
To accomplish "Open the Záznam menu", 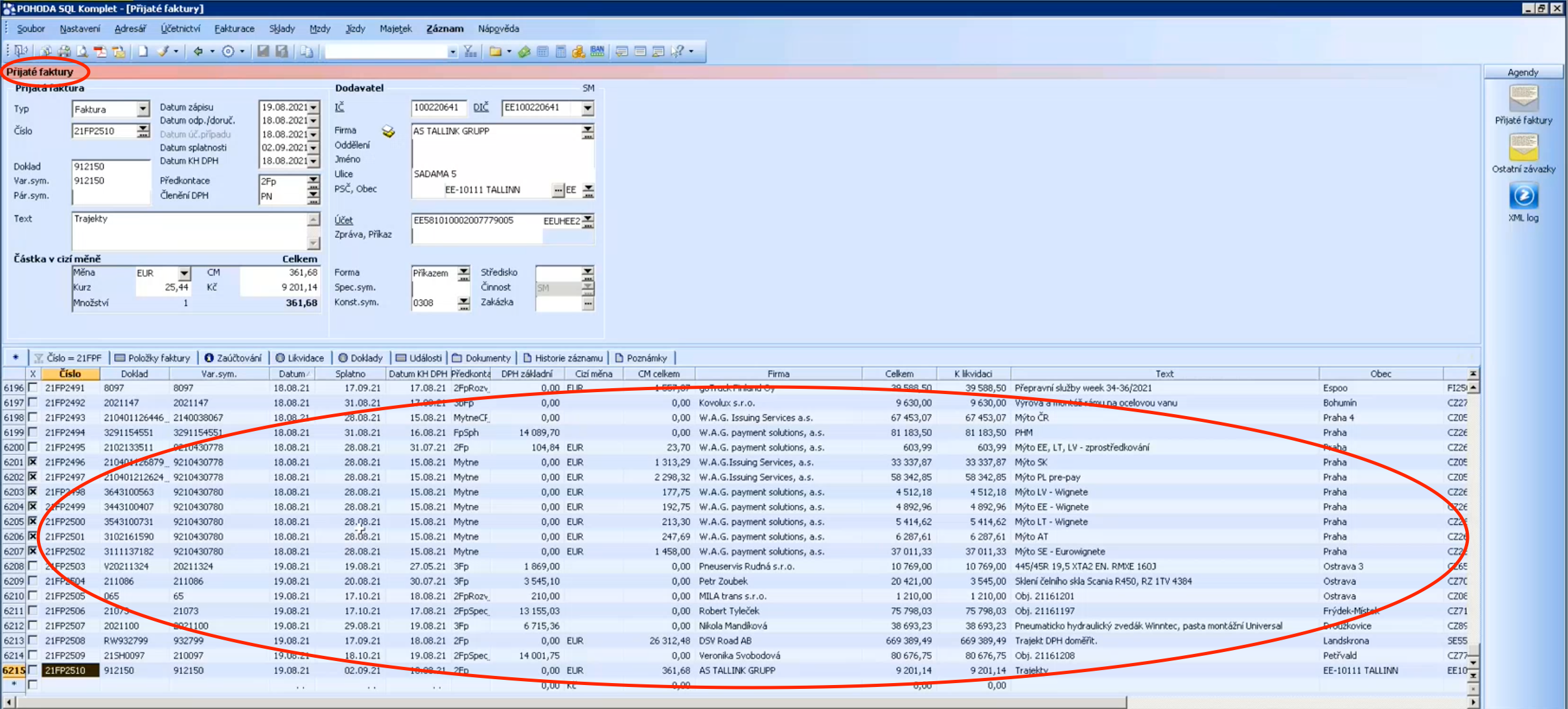I will point(445,29).
